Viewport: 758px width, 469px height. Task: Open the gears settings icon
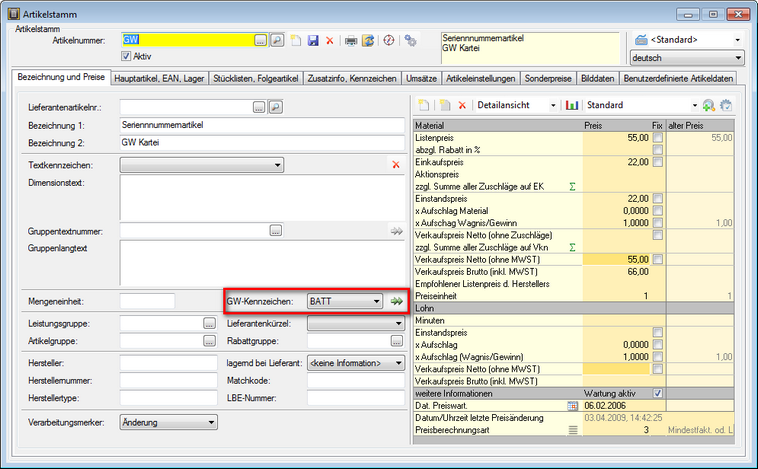click(x=410, y=41)
